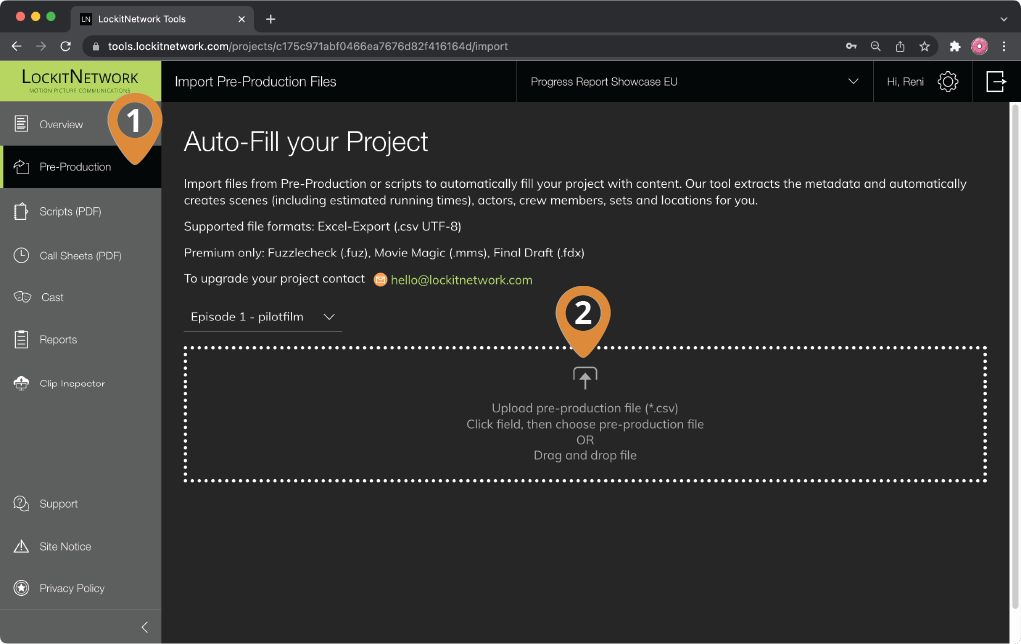Collapse the sidebar with the chevron
This screenshot has width=1021, height=644.
145,627
